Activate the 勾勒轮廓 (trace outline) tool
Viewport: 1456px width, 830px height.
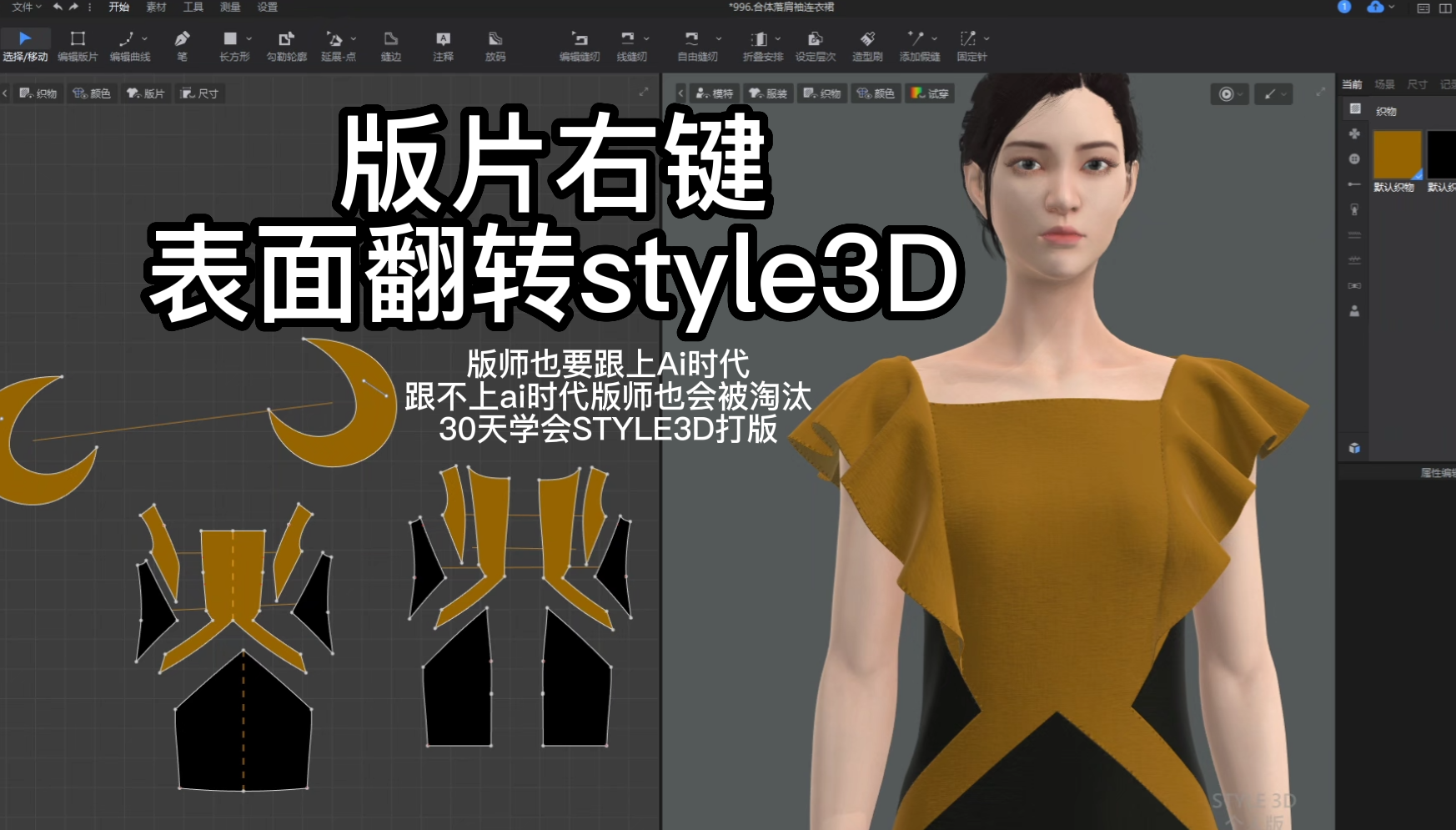(286, 46)
